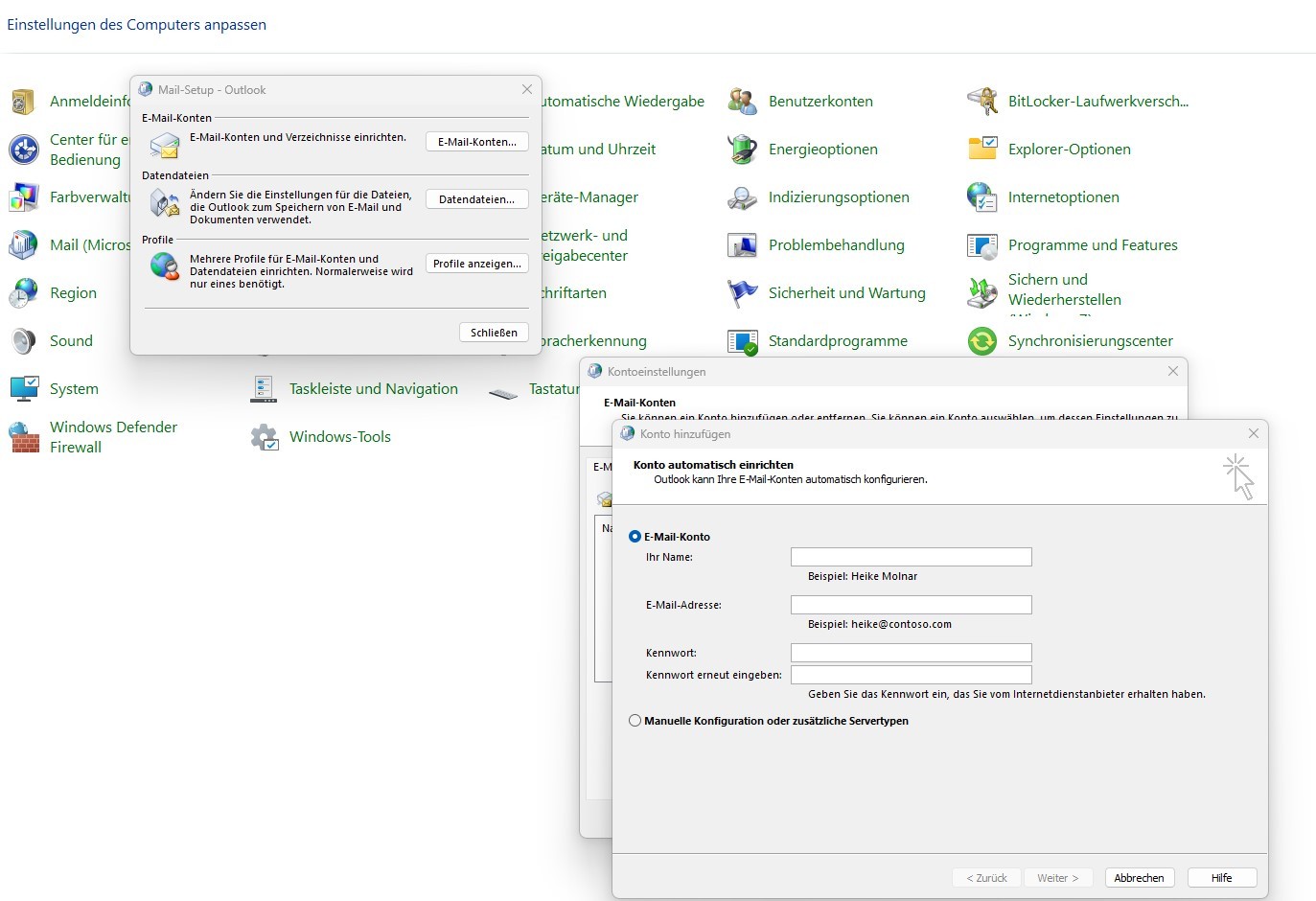This screenshot has height=901, width=1316.
Task: Click the Ihr Name text field
Action: [911, 557]
